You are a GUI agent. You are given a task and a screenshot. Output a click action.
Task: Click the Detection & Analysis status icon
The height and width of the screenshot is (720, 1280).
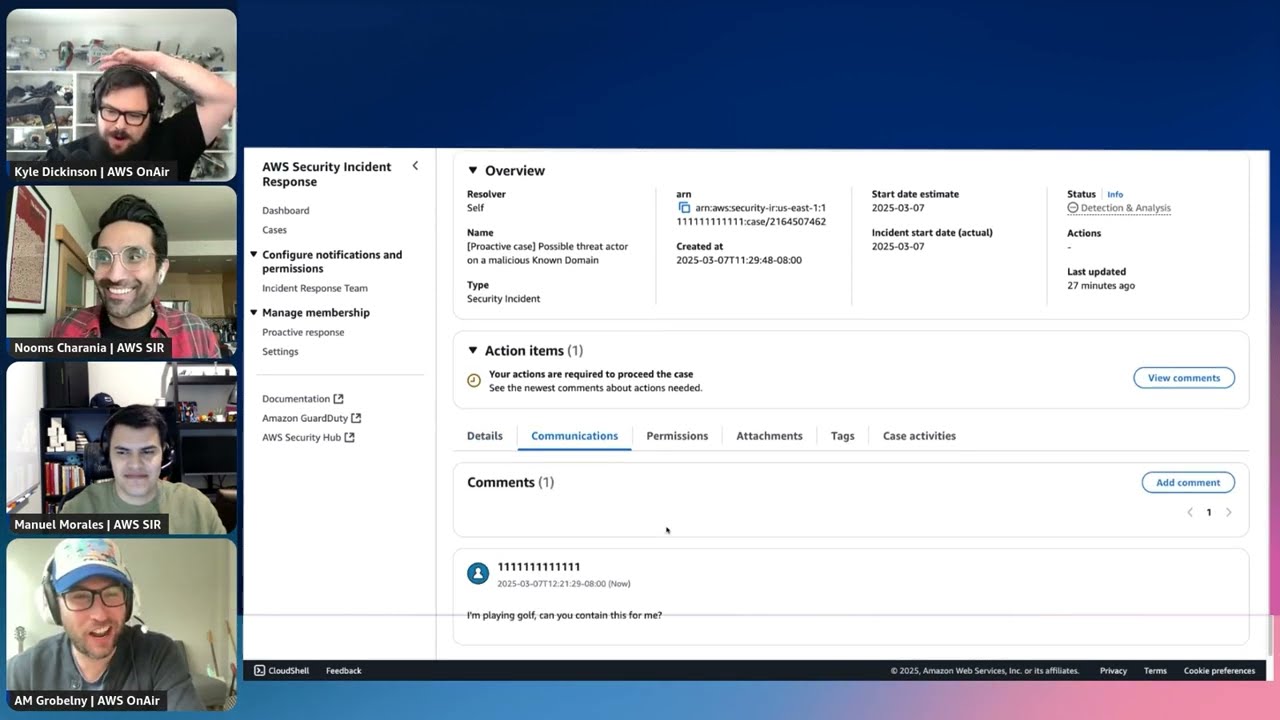pos(1073,208)
